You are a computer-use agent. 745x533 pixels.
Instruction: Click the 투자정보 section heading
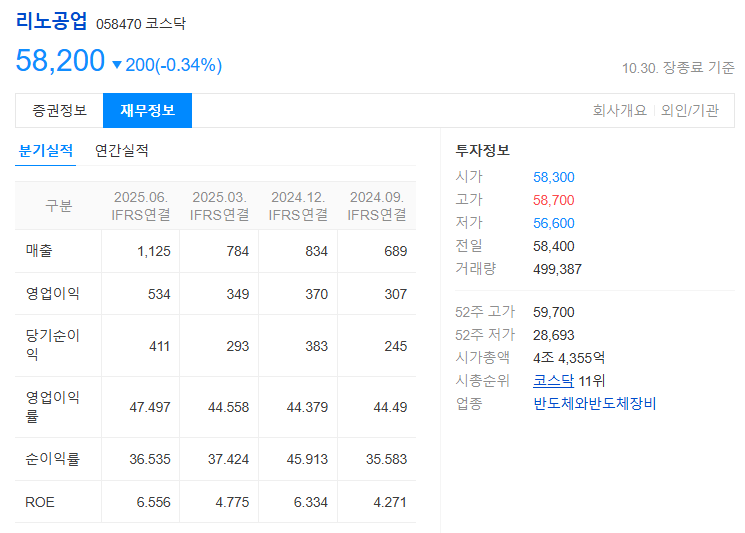[x=483, y=151]
